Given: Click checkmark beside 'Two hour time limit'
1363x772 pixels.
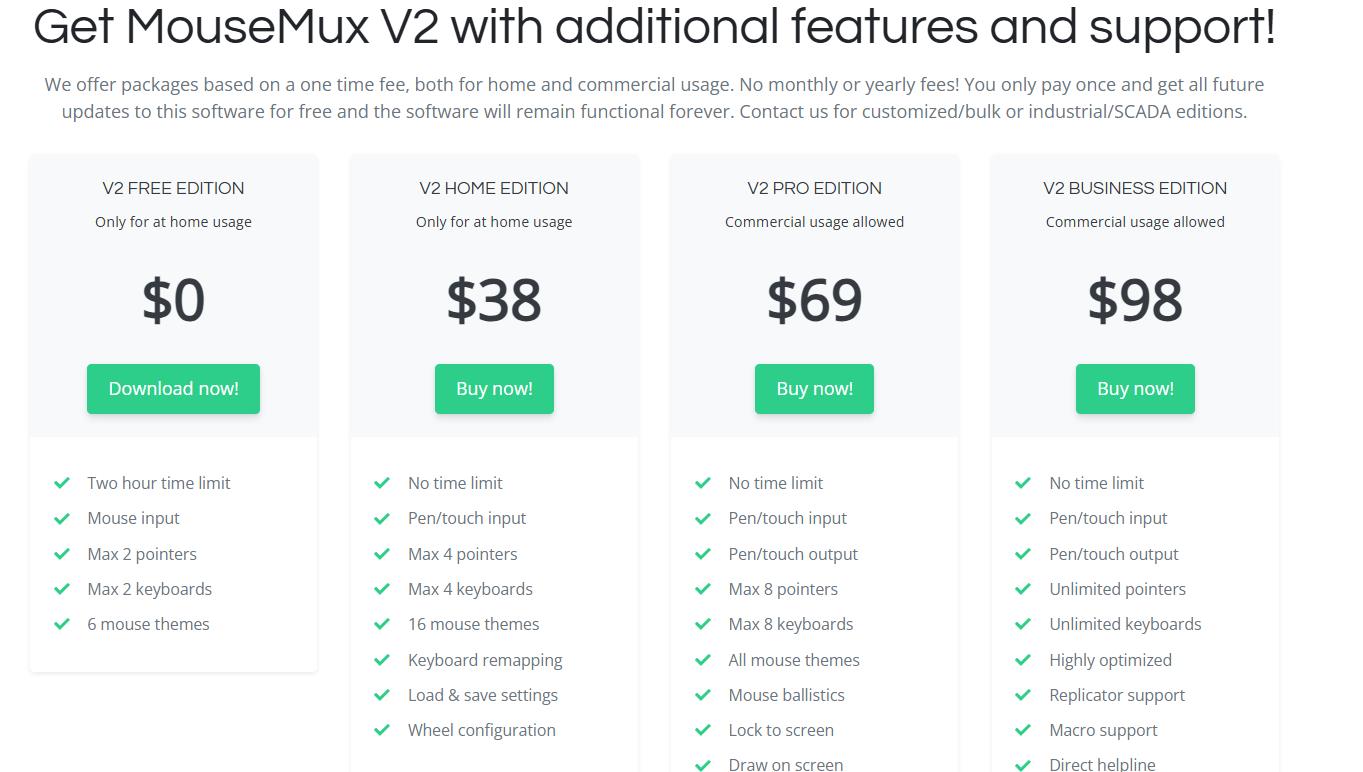Looking at the screenshot, I should pyautogui.click(x=61, y=483).
